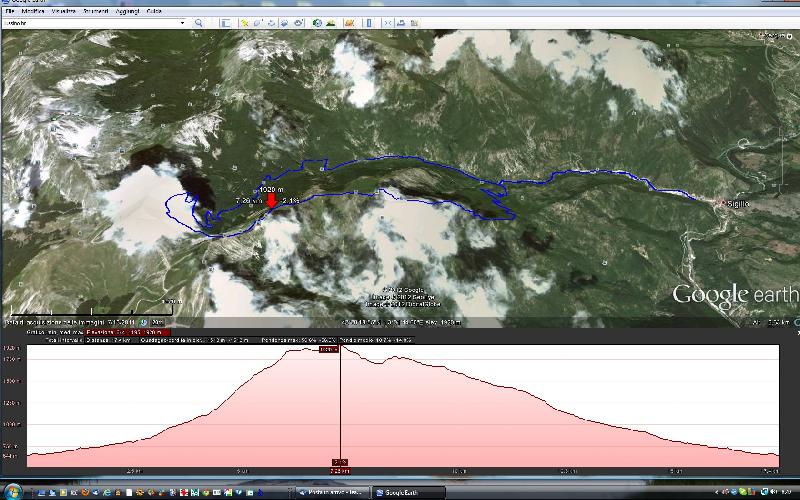Click inside the search text field
Screen dimensions: 800x500
[91, 23]
